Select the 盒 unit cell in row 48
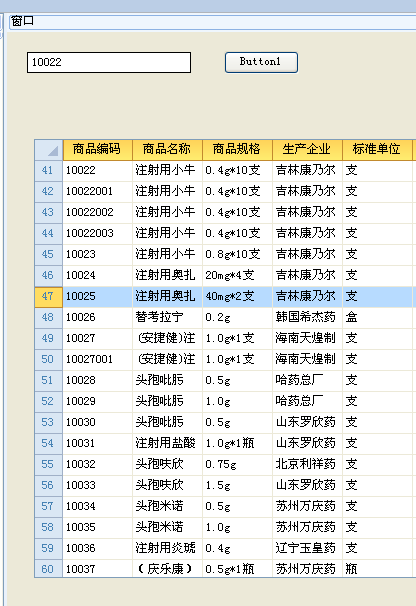416x606 pixels. pos(377,317)
